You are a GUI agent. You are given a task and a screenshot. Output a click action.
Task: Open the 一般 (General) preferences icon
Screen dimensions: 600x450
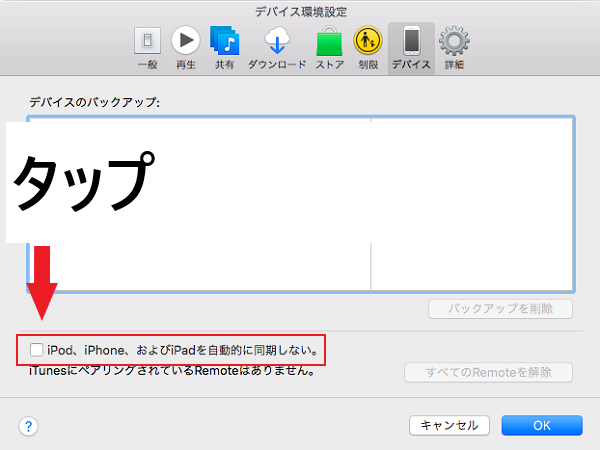pyautogui.click(x=146, y=47)
